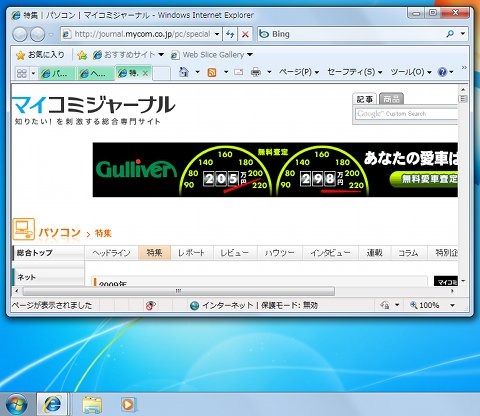Open the Print dropdown arrow
480x416 pixels.
[x=269, y=72]
